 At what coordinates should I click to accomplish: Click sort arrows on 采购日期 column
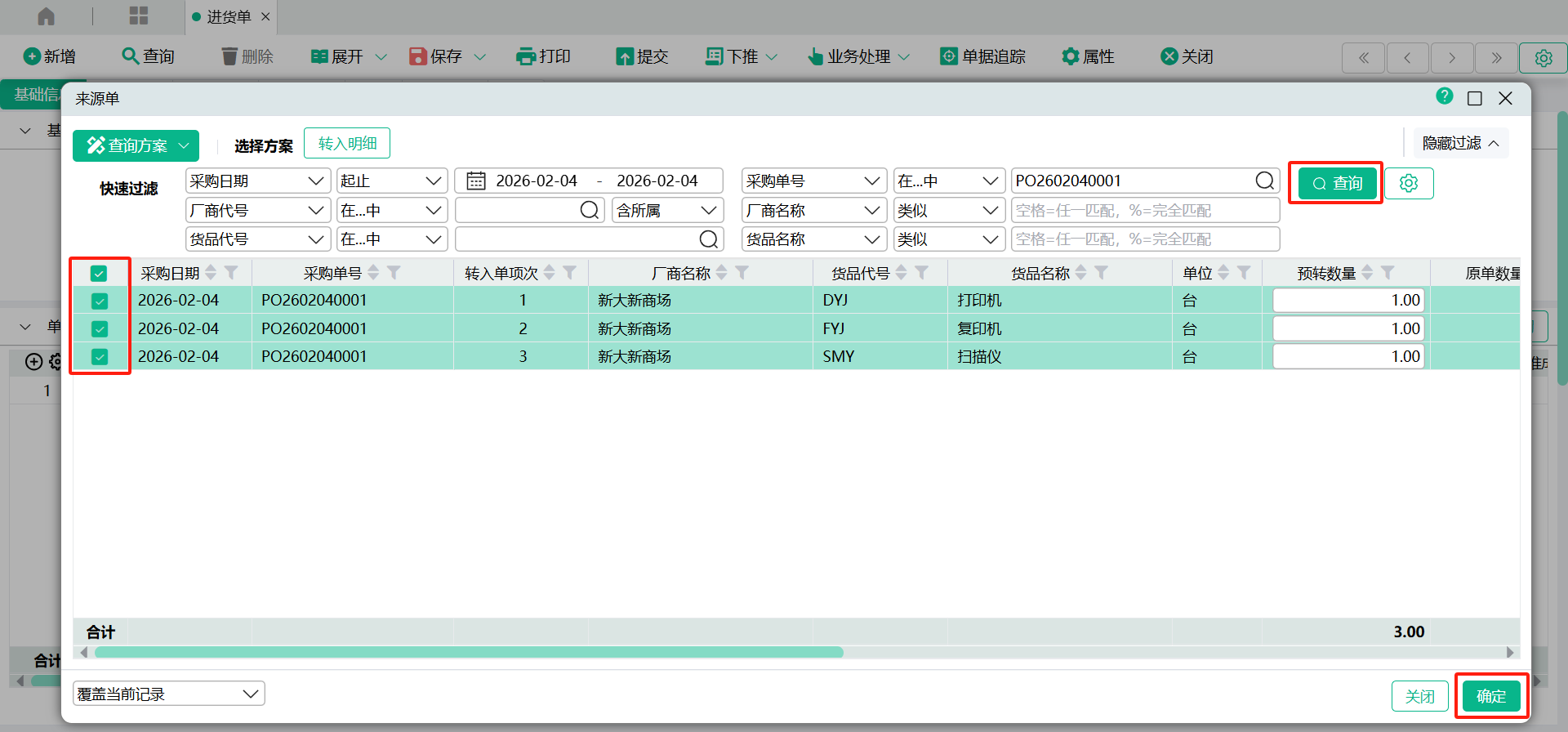coord(212,273)
